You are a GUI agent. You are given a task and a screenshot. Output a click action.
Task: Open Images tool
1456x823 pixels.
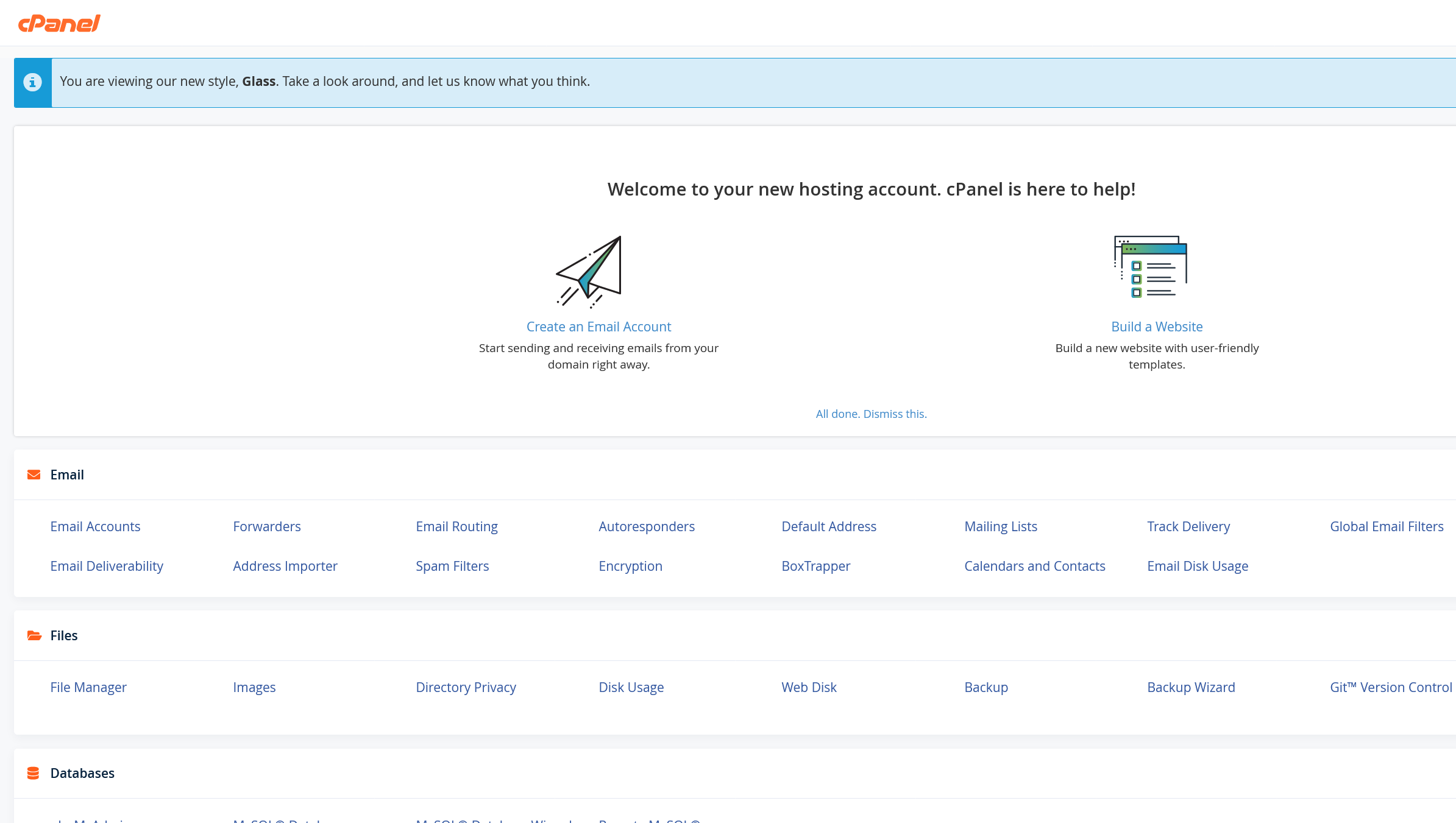point(254,687)
